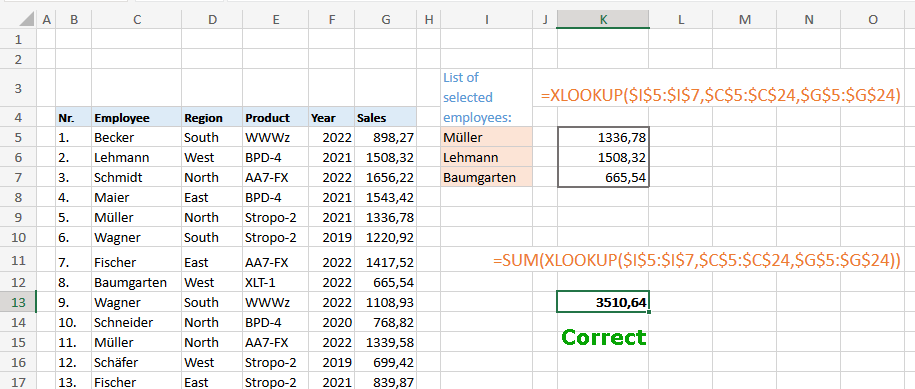Select column C header
The image size is (915, 389).
[137, 19]
